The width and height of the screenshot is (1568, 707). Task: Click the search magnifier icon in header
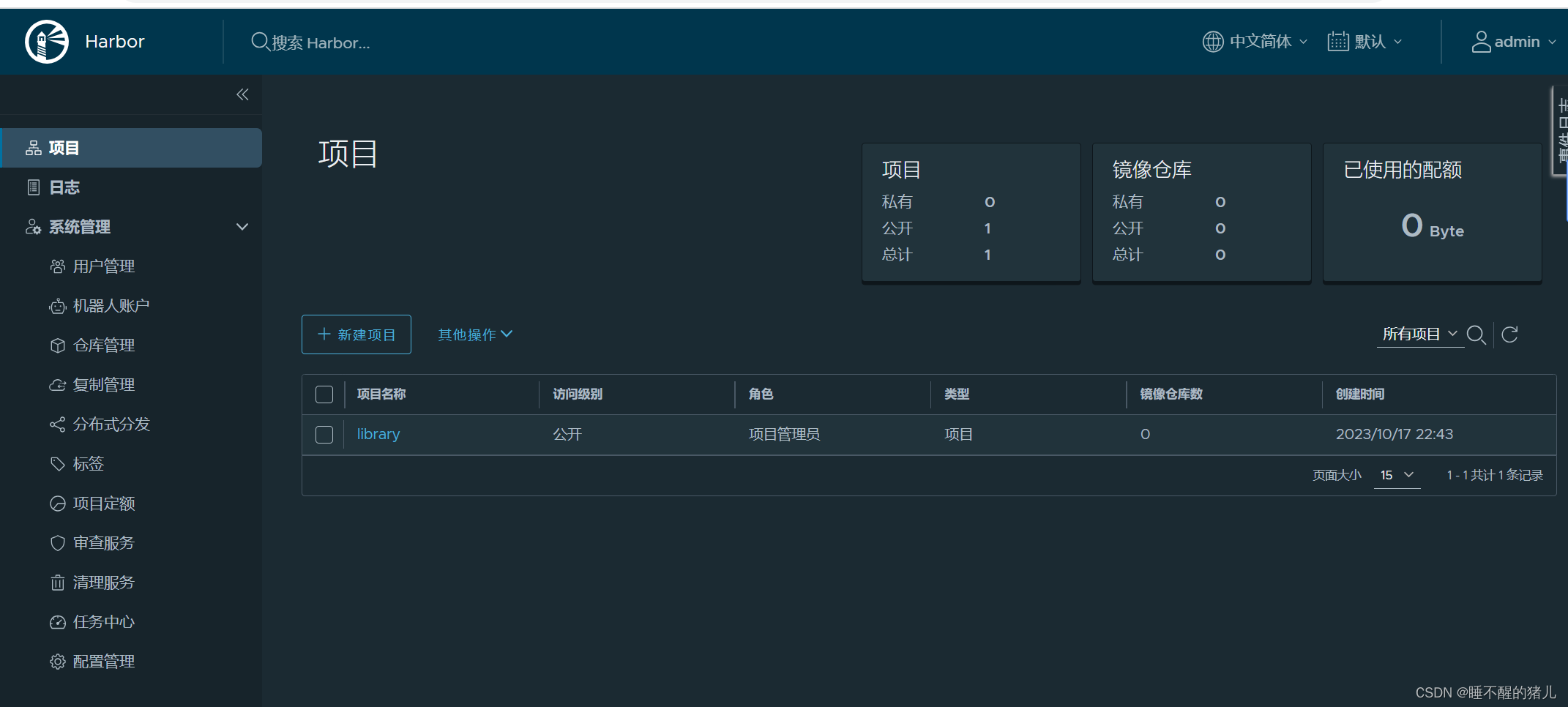pyautogui.click(x=260, y=42)
